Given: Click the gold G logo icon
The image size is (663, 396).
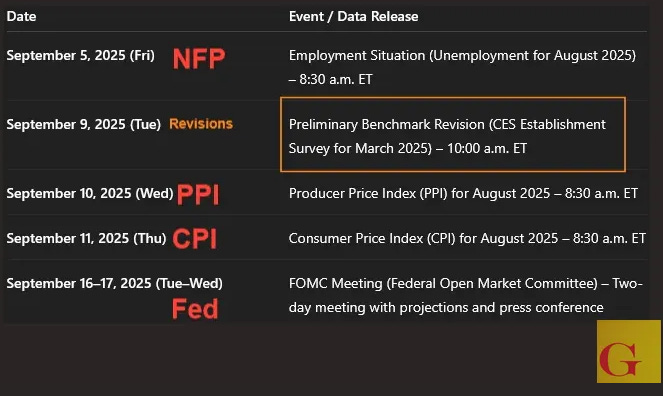Looking at the screenshot, I should tap(629, 351).
